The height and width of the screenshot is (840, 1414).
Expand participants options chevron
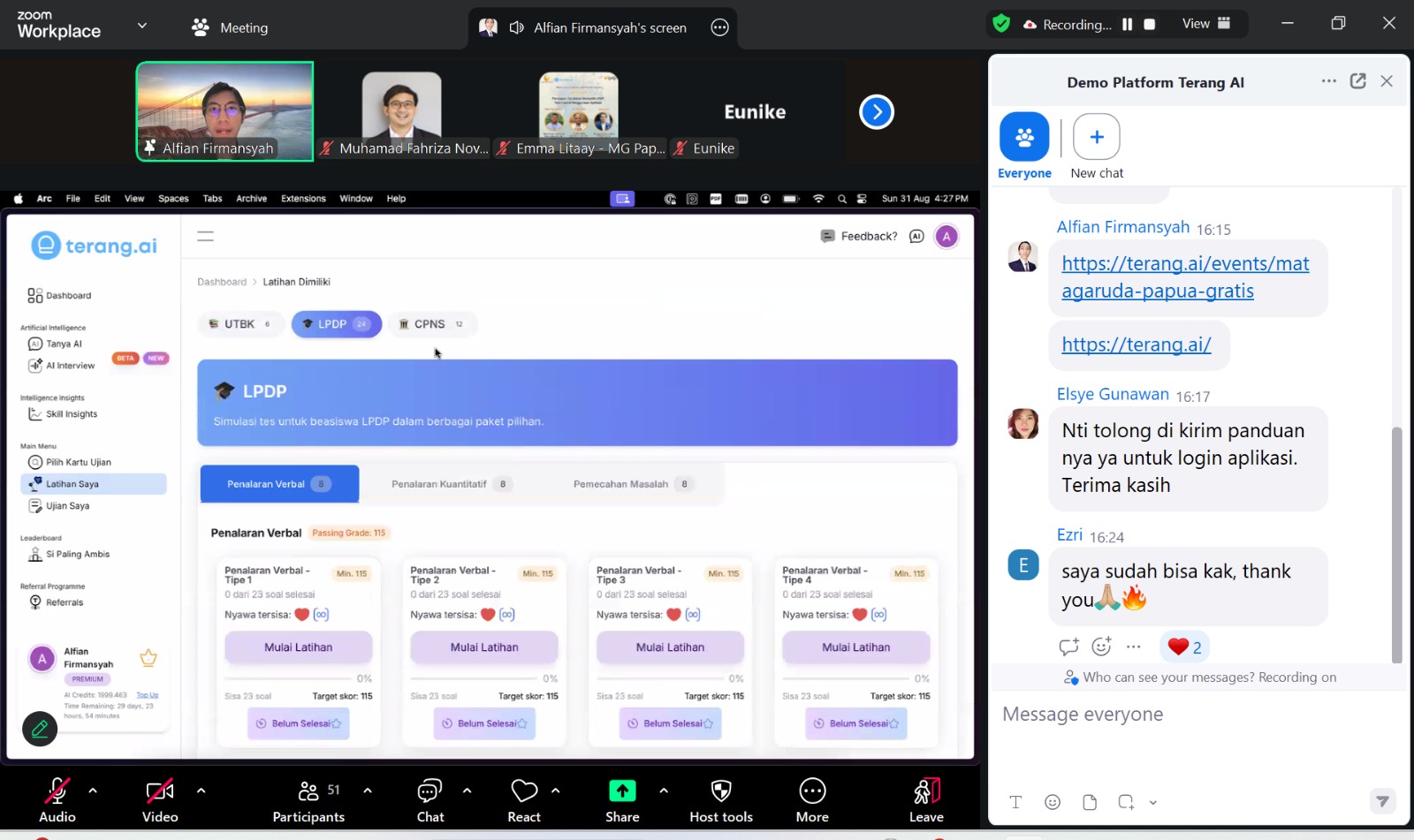(368, 791)
